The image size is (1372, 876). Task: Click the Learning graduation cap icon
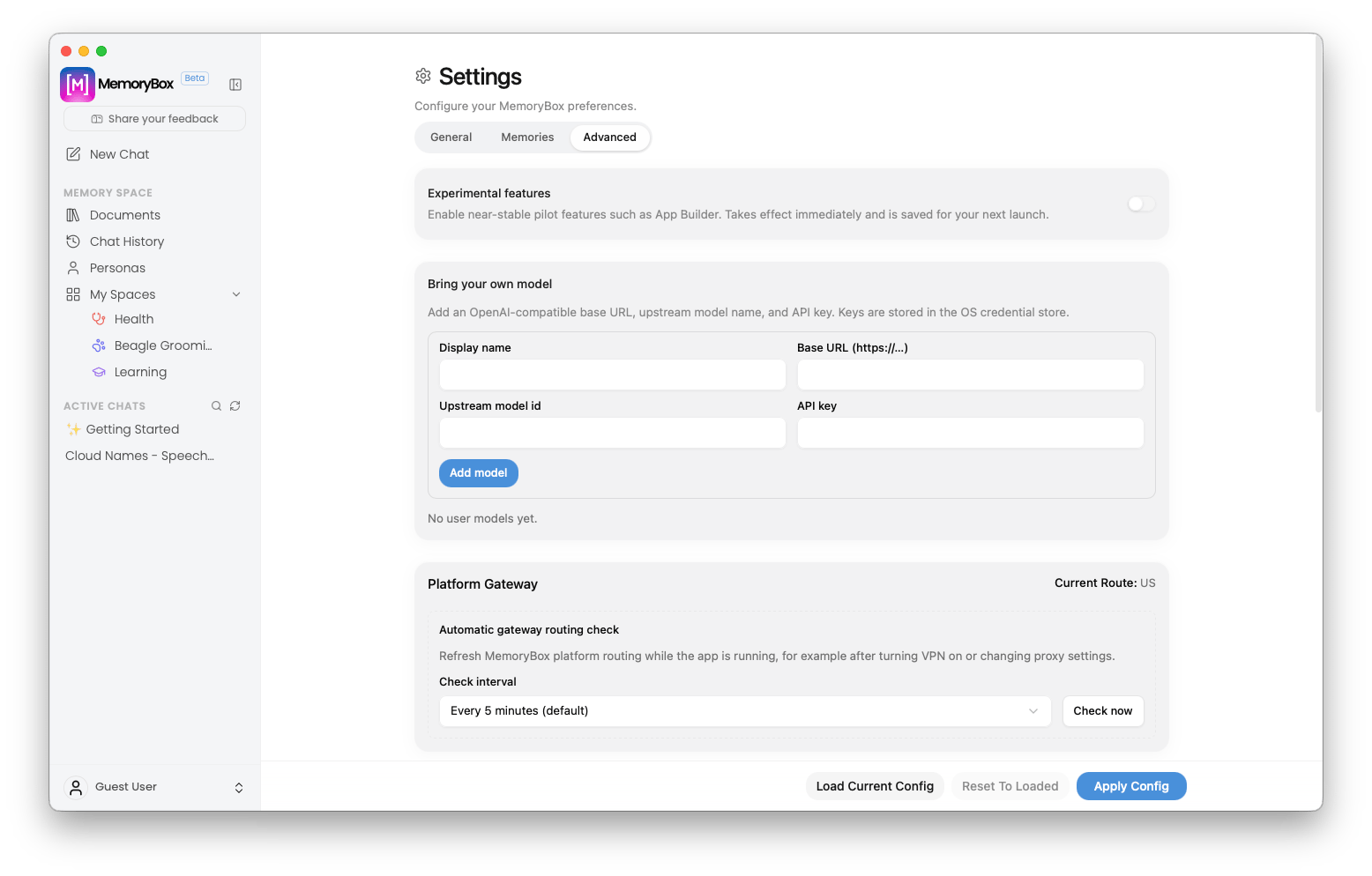[99, 372]
